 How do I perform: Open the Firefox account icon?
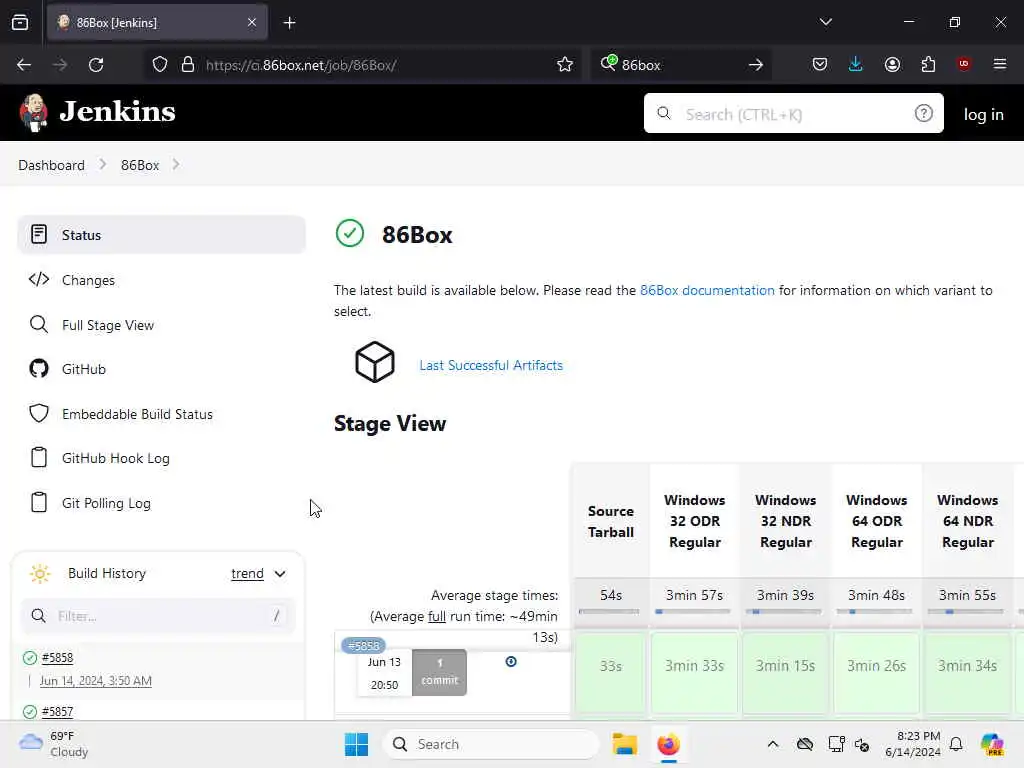tap(892, 64)
